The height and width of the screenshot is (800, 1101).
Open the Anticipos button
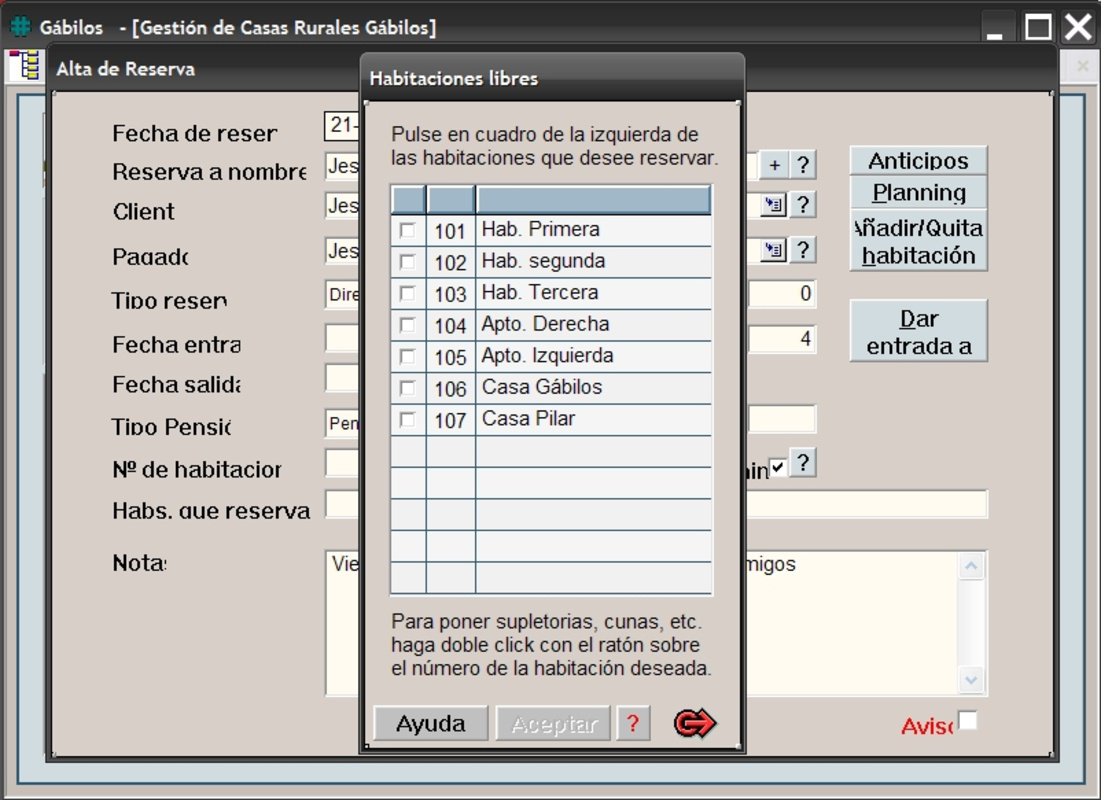tap(918, 161)
